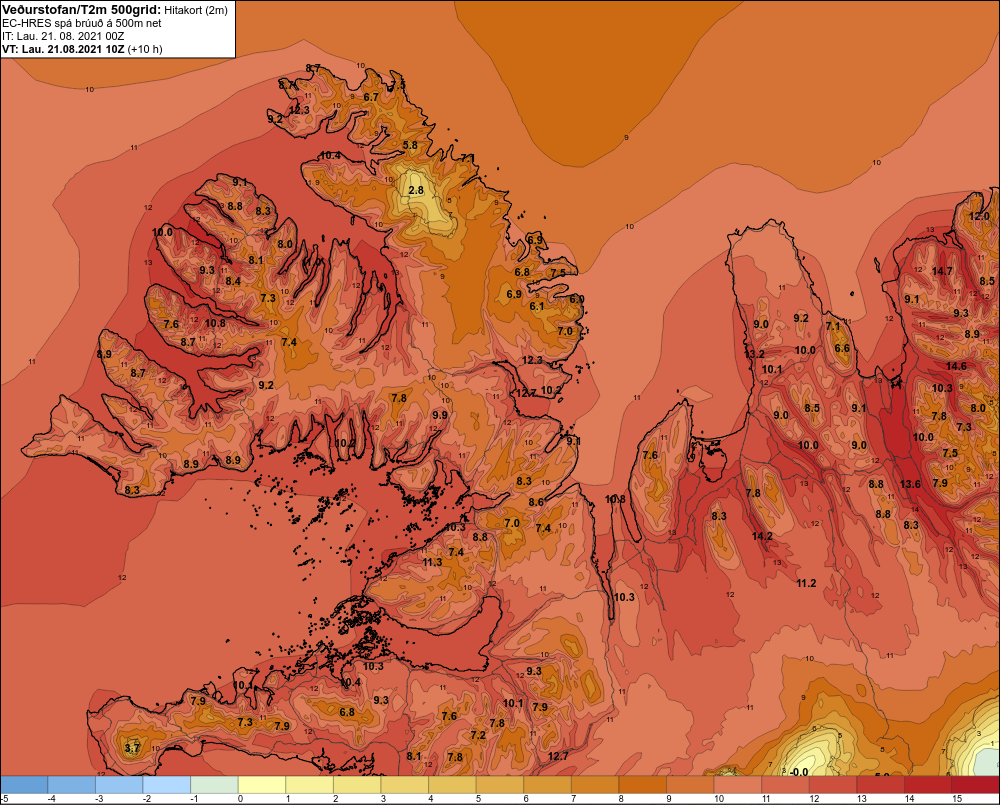Click the legend swatch between -5 and -4

(x=24, y=785)
